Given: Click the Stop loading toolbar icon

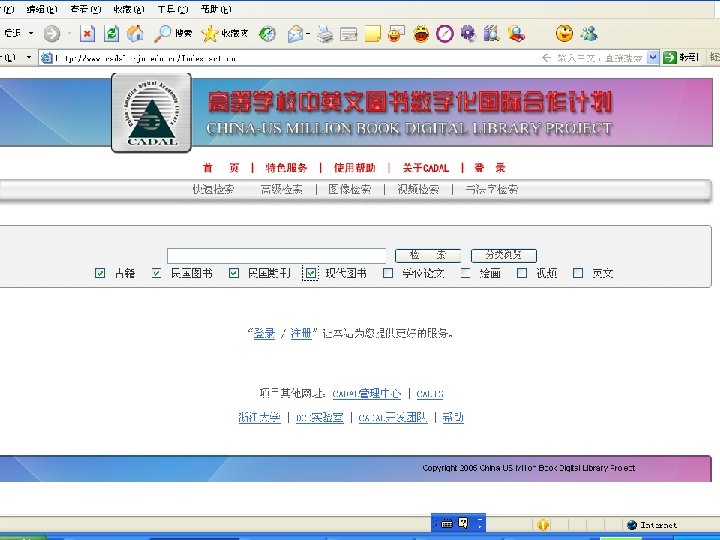Looking at the screenshot, I should pos(87,34).
